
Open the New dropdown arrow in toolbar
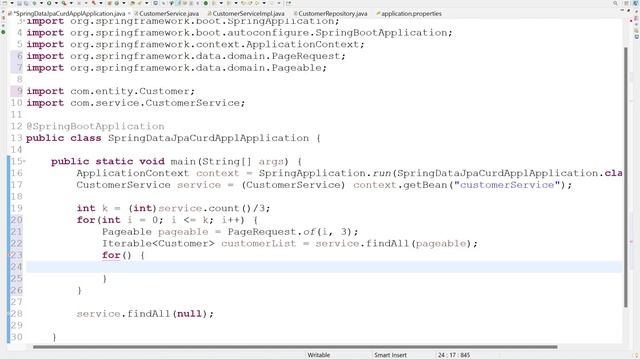pos(12,3)
